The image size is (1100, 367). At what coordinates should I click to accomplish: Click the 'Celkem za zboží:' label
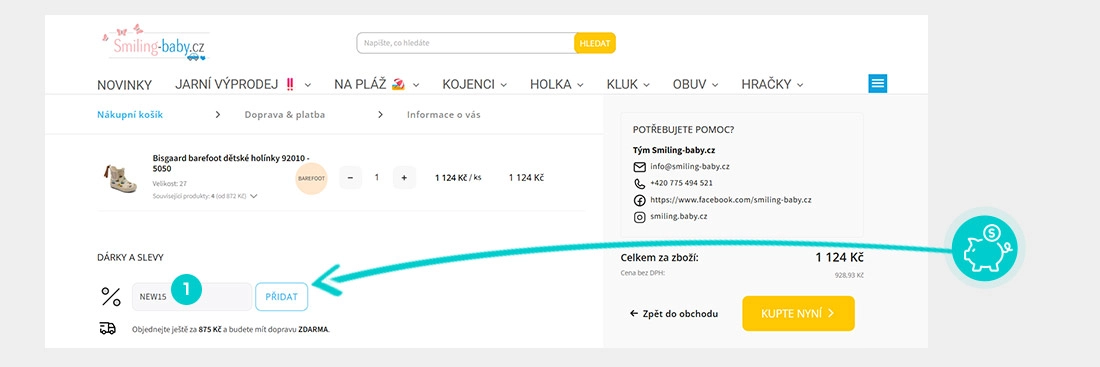pyautogui.click(x=659, y=258)
